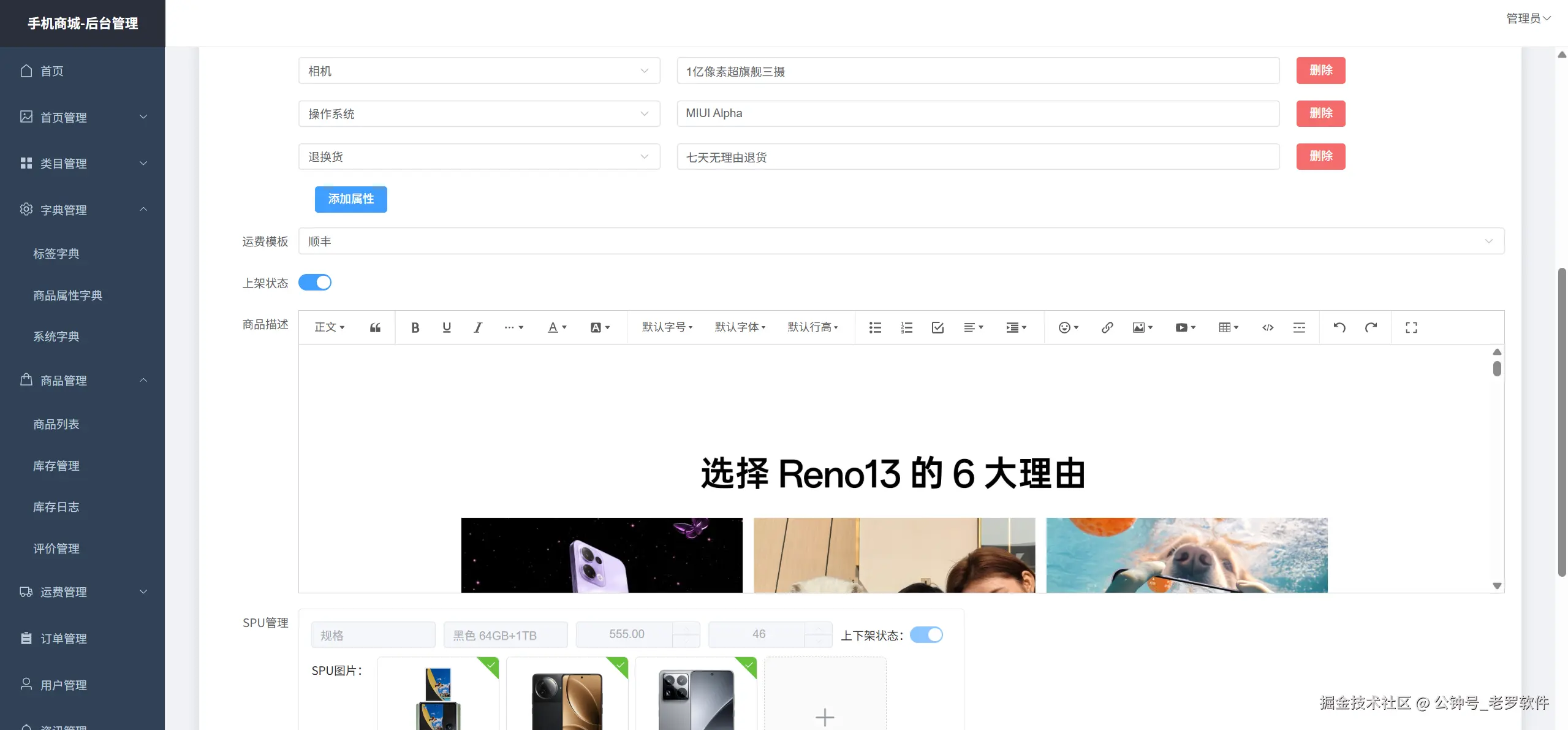Click the underline formatting icon
Image resolution: width=1568 pixels, height=730 pixels.
point(446,327)
